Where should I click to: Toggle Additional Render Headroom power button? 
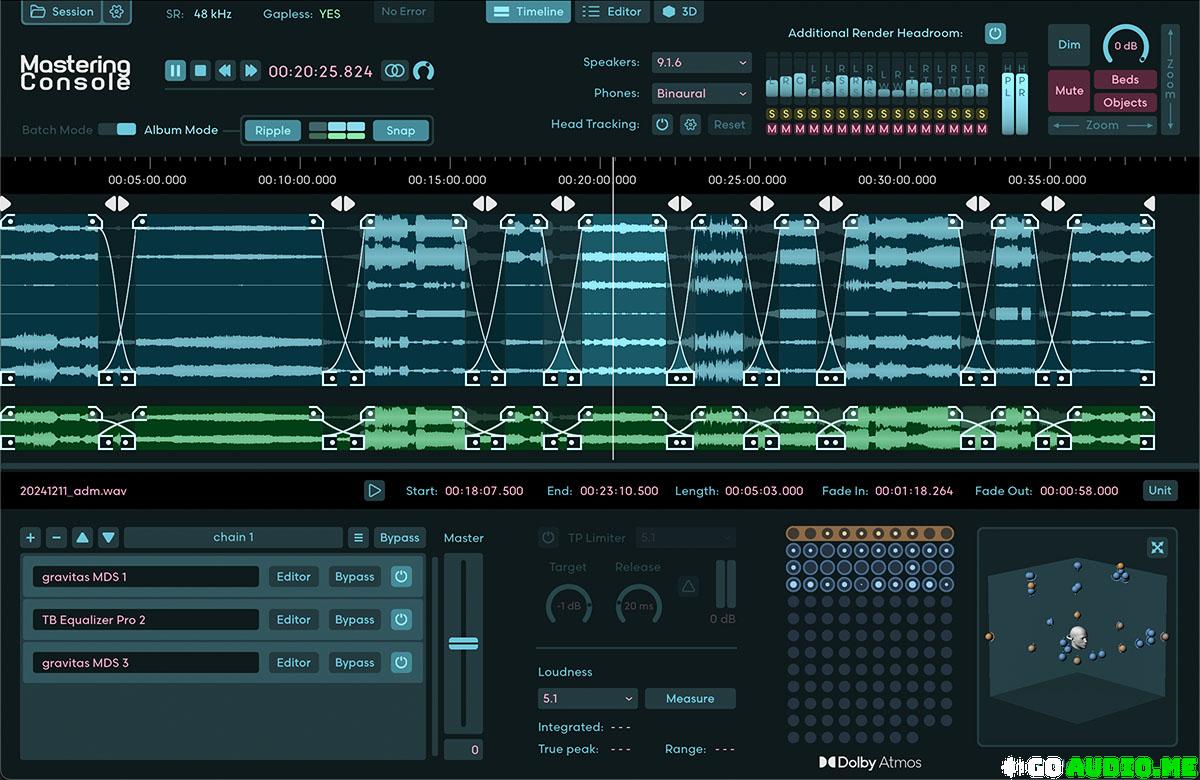pos(995,33)
